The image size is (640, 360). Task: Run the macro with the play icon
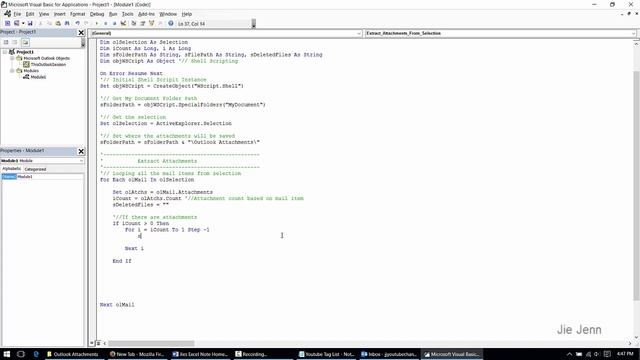pos(97,24)
